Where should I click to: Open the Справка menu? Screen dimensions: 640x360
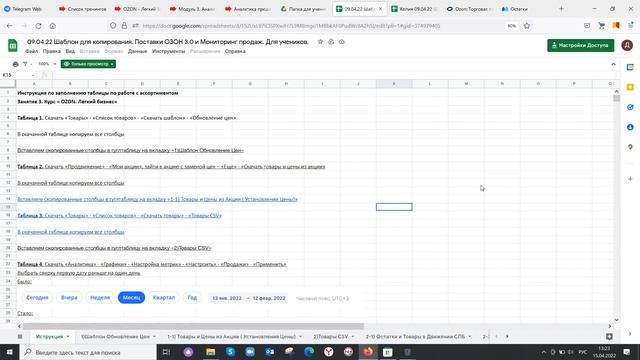pyautogui.click(x=235, y=51)
